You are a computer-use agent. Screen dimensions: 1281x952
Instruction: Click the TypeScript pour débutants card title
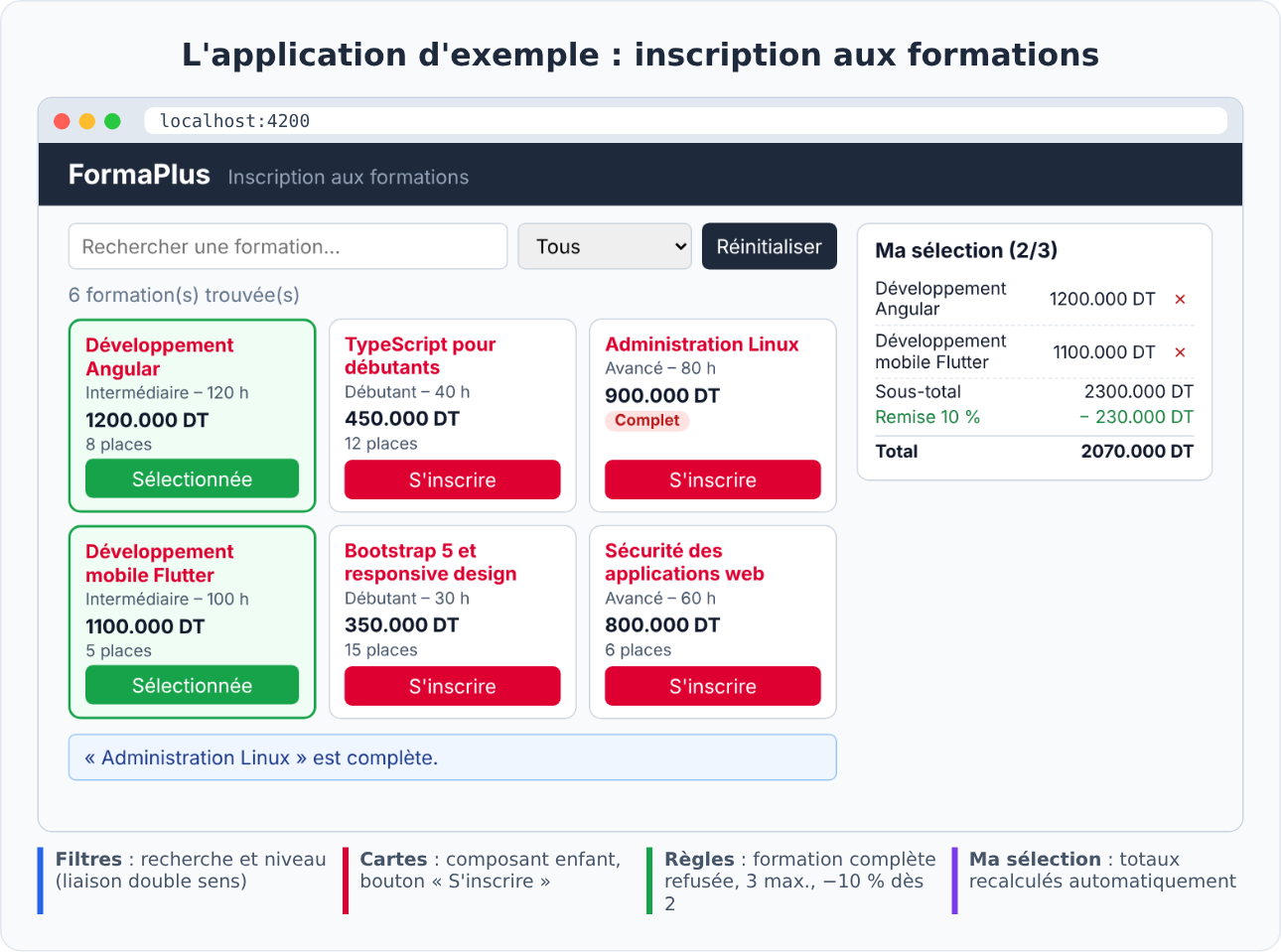420,355
